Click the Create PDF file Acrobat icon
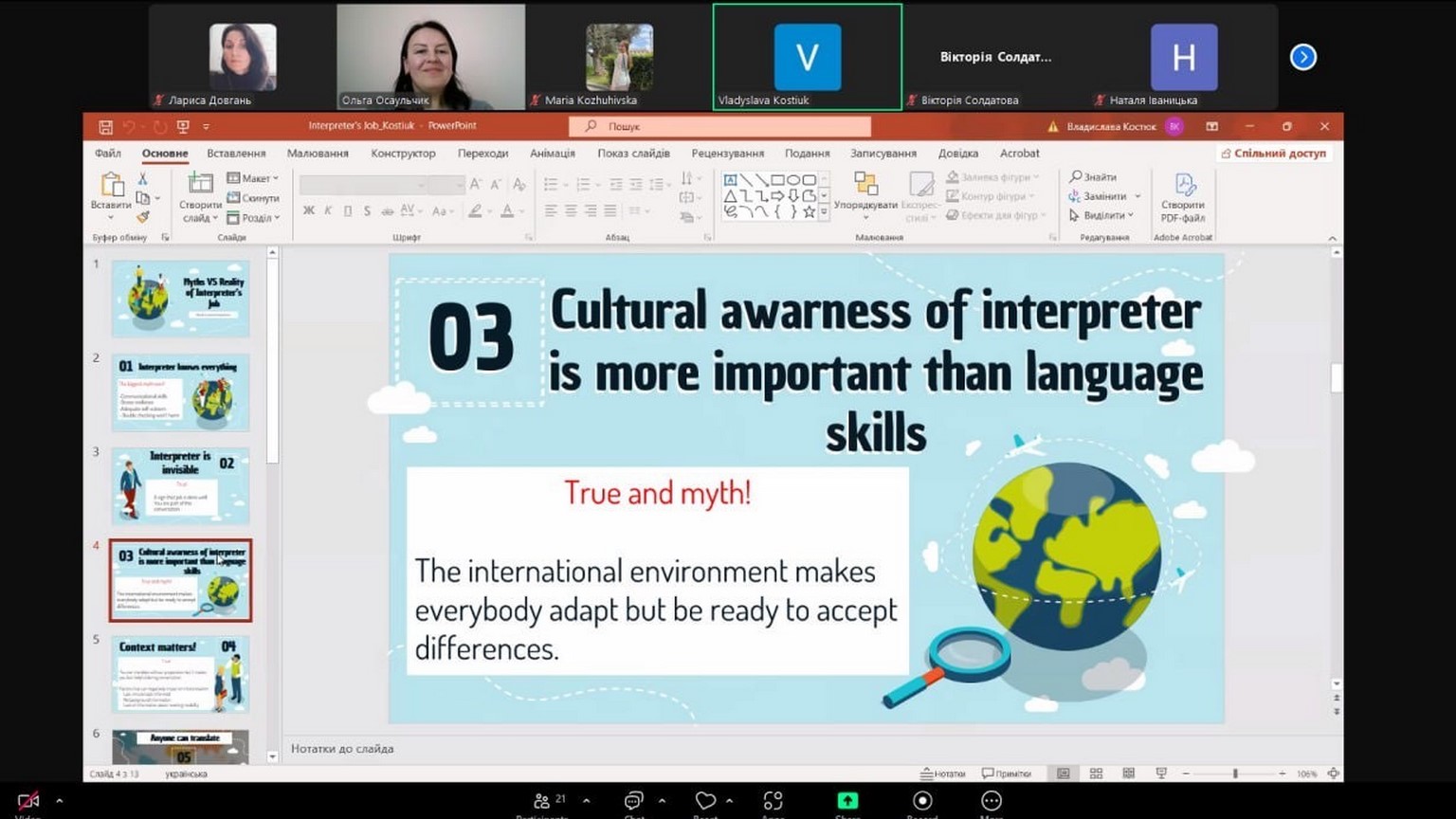The width and height of the screenshot is (1456, 819). [1183, 186]
